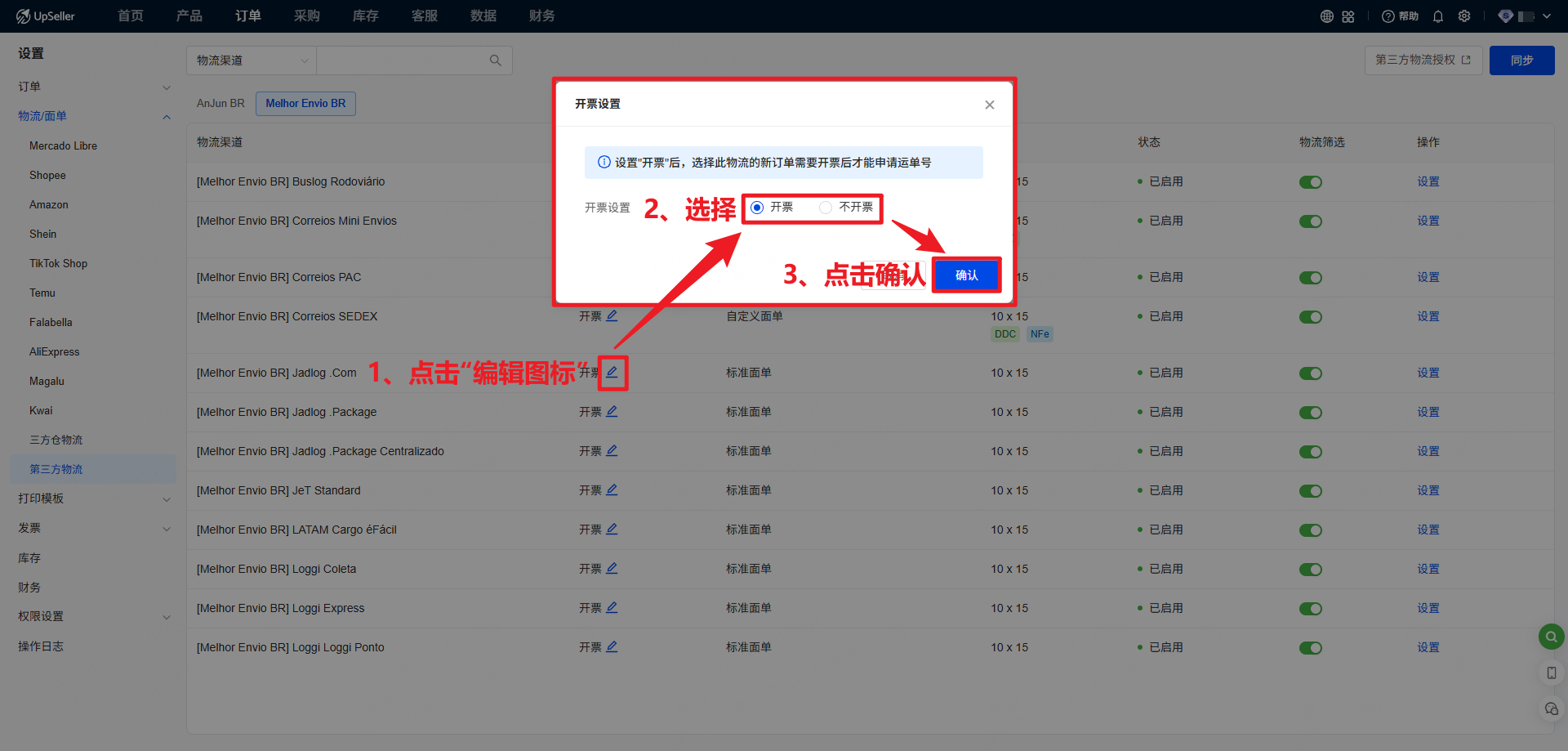Select the 开票 radio option
Screen dimensions: 1568x751
click(x=757, y=208)
